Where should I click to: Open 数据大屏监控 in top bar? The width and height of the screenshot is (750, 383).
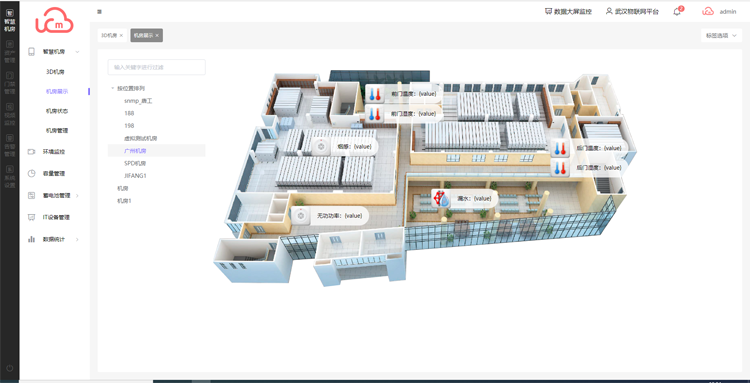568,11
